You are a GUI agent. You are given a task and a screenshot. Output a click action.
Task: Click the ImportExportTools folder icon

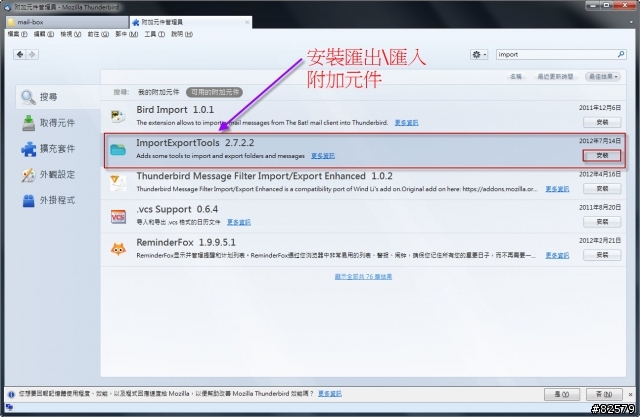click(x=118, y=149)
